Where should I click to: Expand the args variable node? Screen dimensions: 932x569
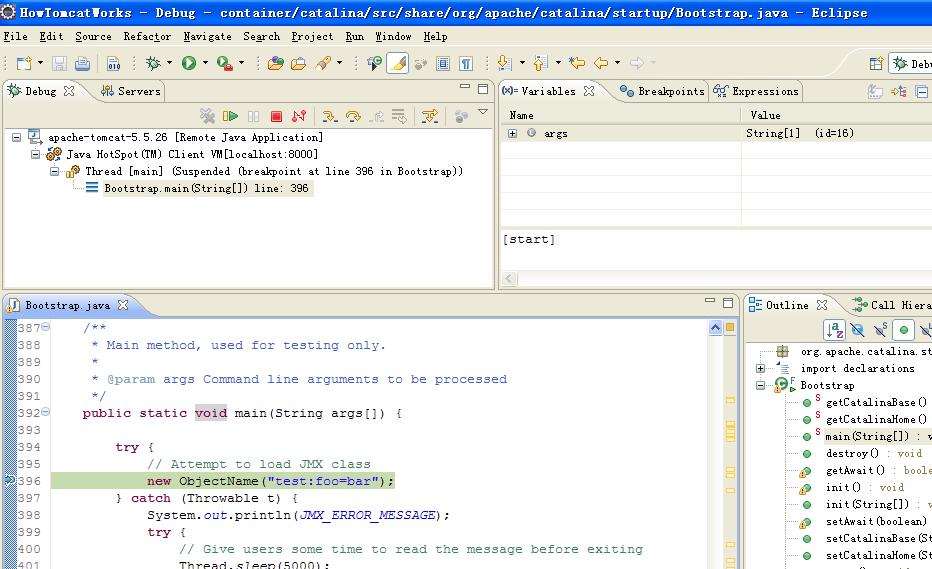[512, 133]
